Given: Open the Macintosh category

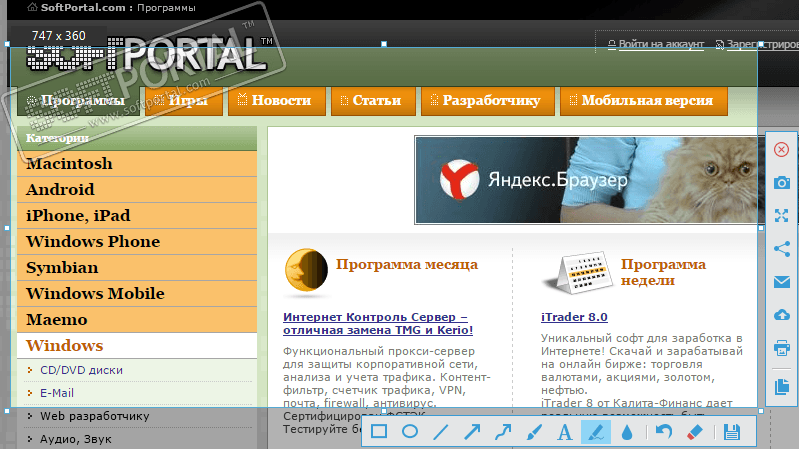Looking at the screenshot, I should 137,164.
